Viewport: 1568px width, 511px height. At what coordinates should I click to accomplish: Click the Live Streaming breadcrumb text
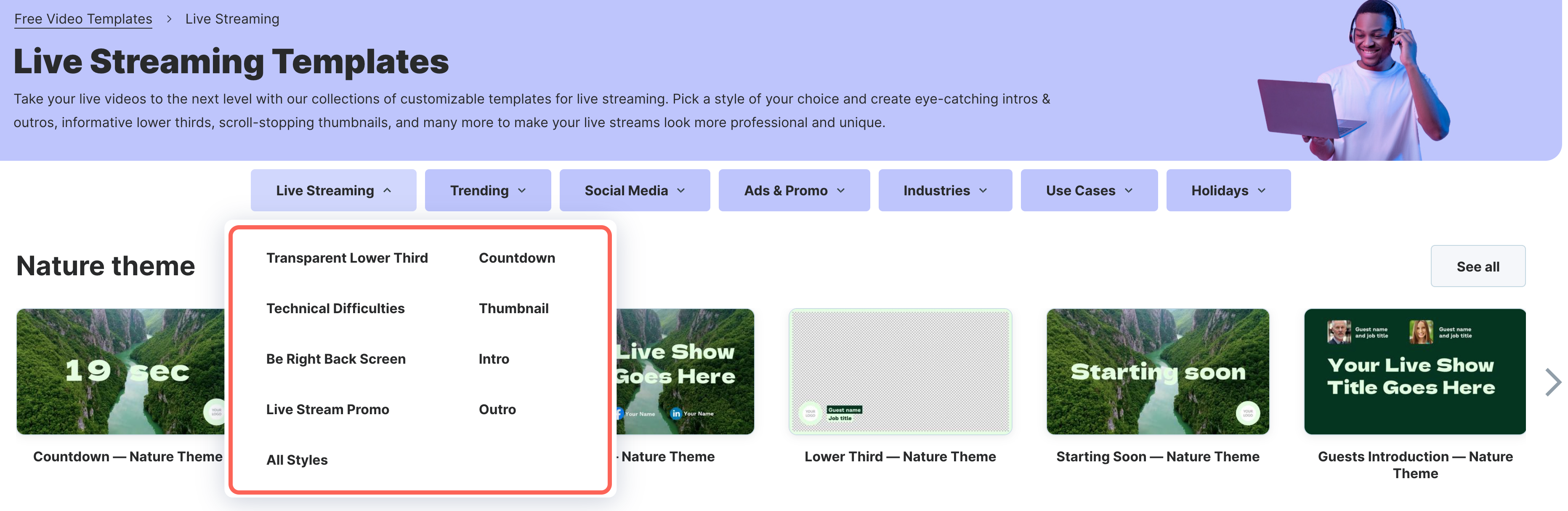click(x=232, y=19)
